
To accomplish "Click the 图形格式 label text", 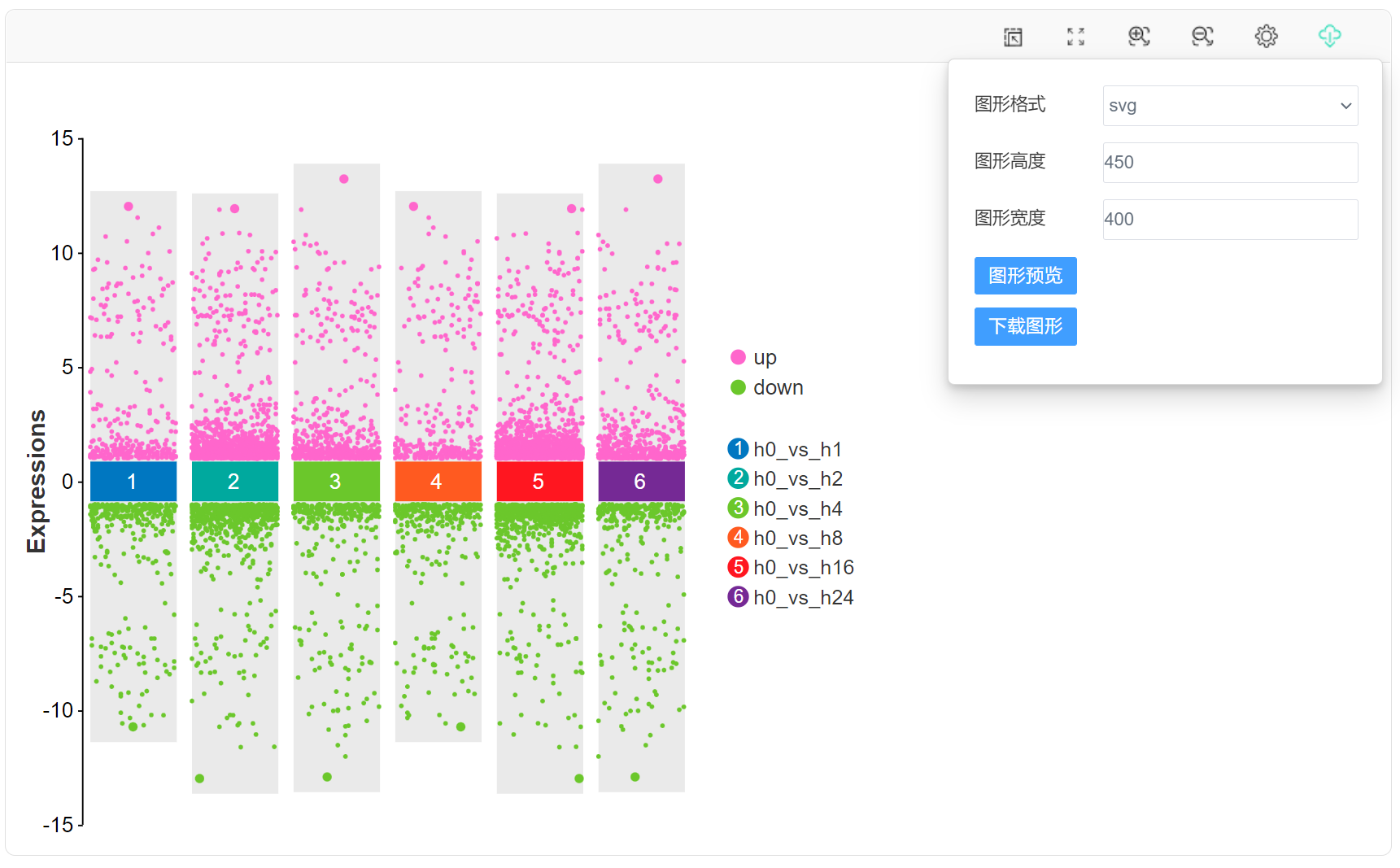I will click(1010, 104).
